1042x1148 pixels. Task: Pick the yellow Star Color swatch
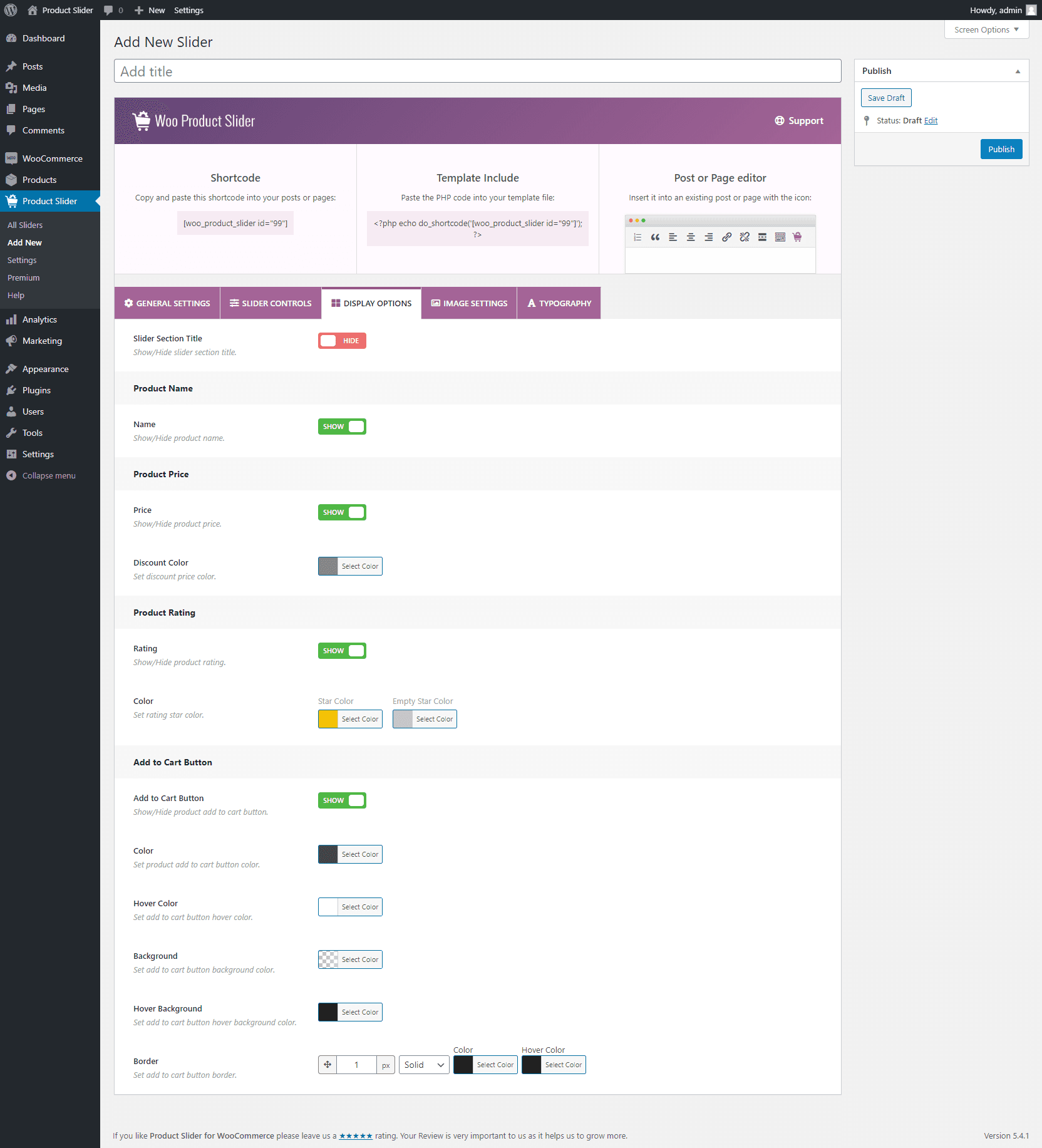[328, 719]
